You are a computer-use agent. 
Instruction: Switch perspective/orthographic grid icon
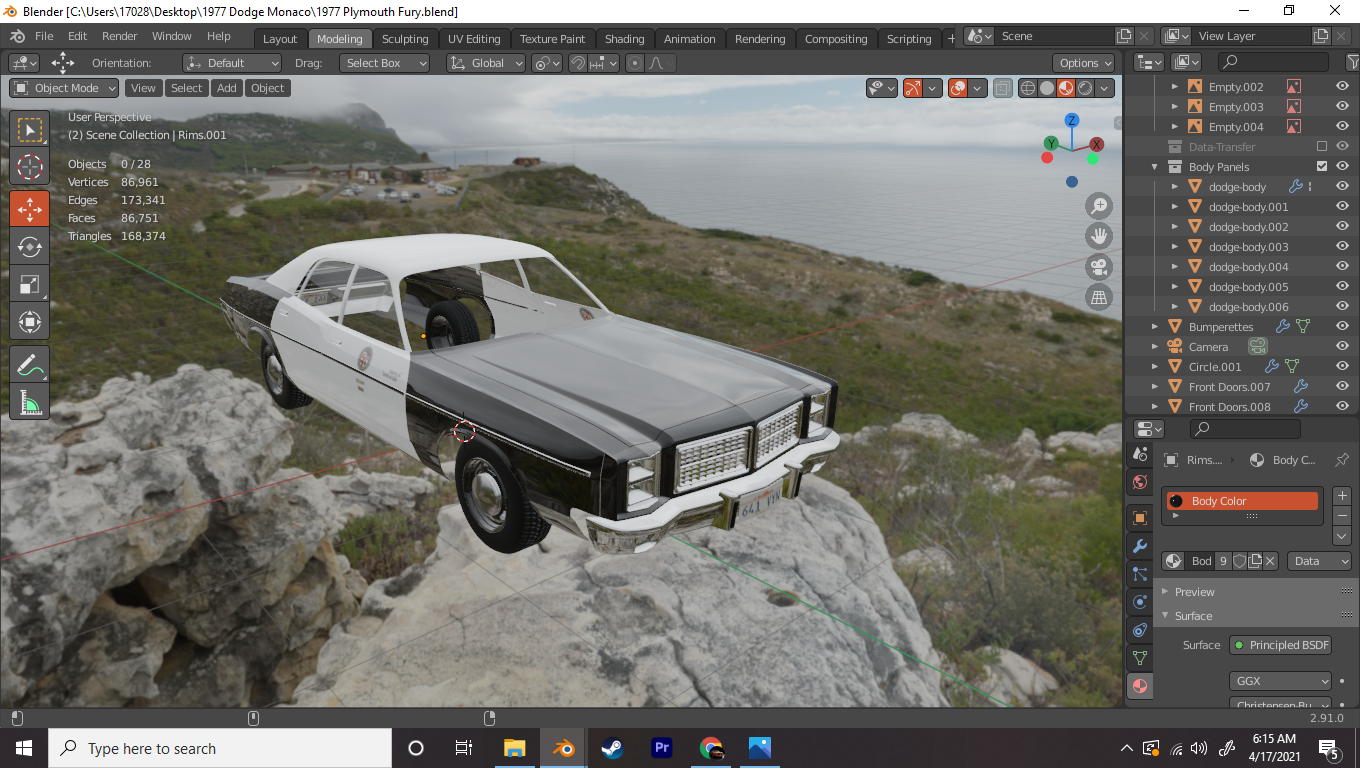pos(1099,297)
